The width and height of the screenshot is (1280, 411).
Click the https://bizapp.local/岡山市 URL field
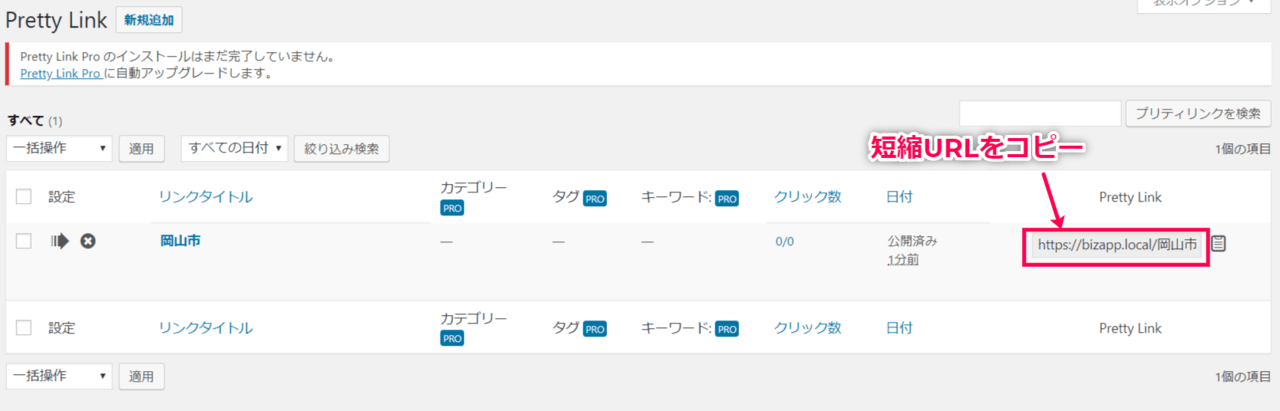pos(1117,243)
